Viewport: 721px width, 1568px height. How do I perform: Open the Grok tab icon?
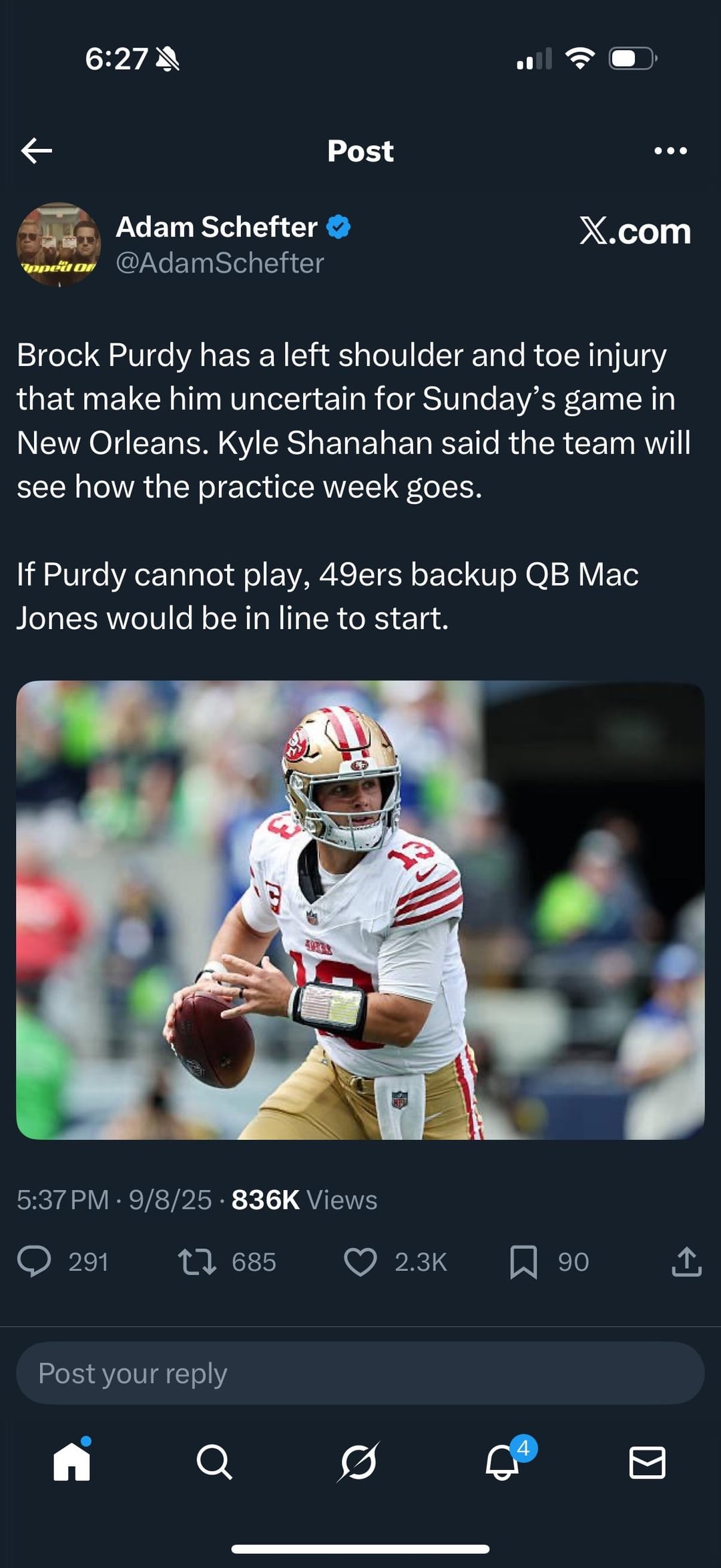click(x=358, y=1462)
